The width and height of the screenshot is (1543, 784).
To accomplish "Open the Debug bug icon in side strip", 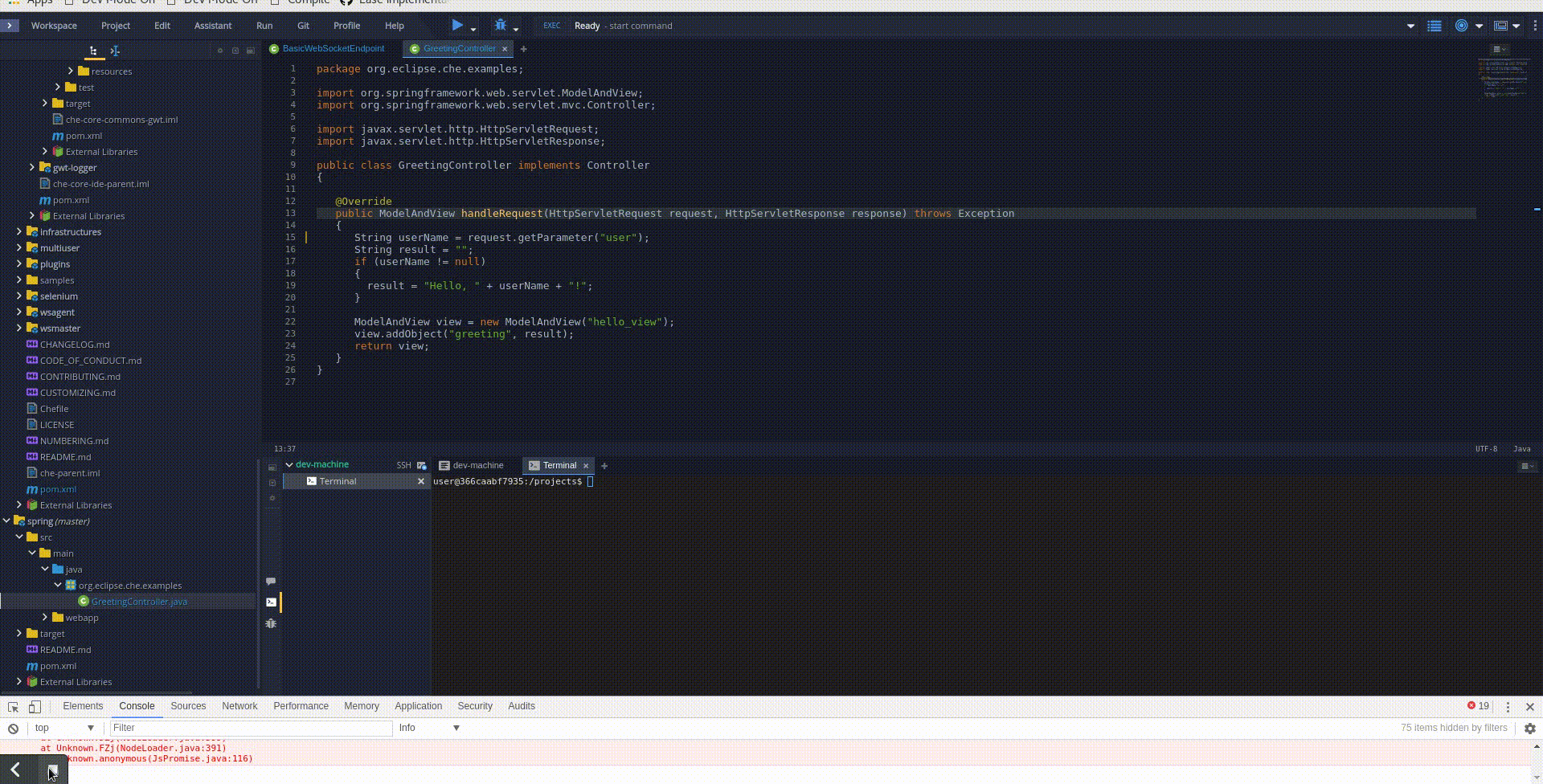I will point(271,623).
